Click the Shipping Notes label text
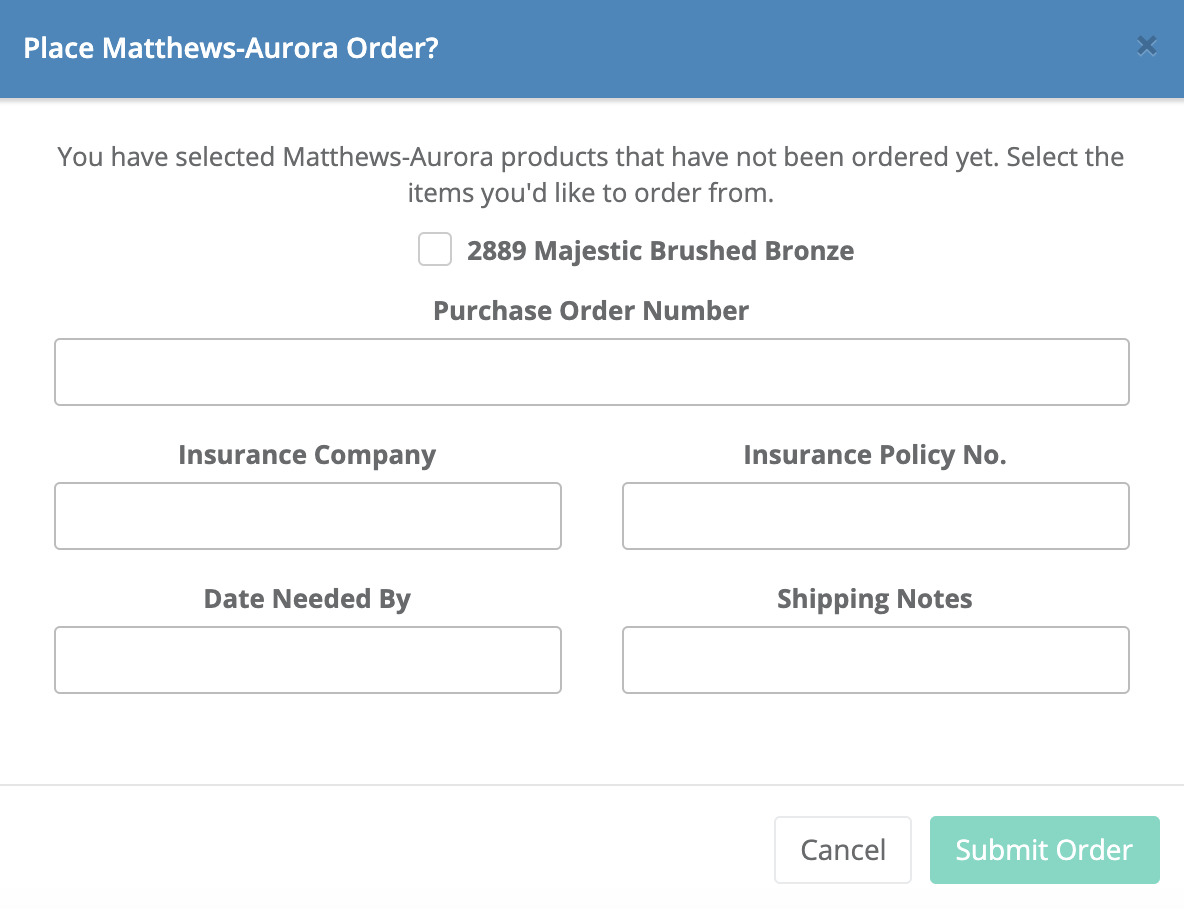 point(875,599)
